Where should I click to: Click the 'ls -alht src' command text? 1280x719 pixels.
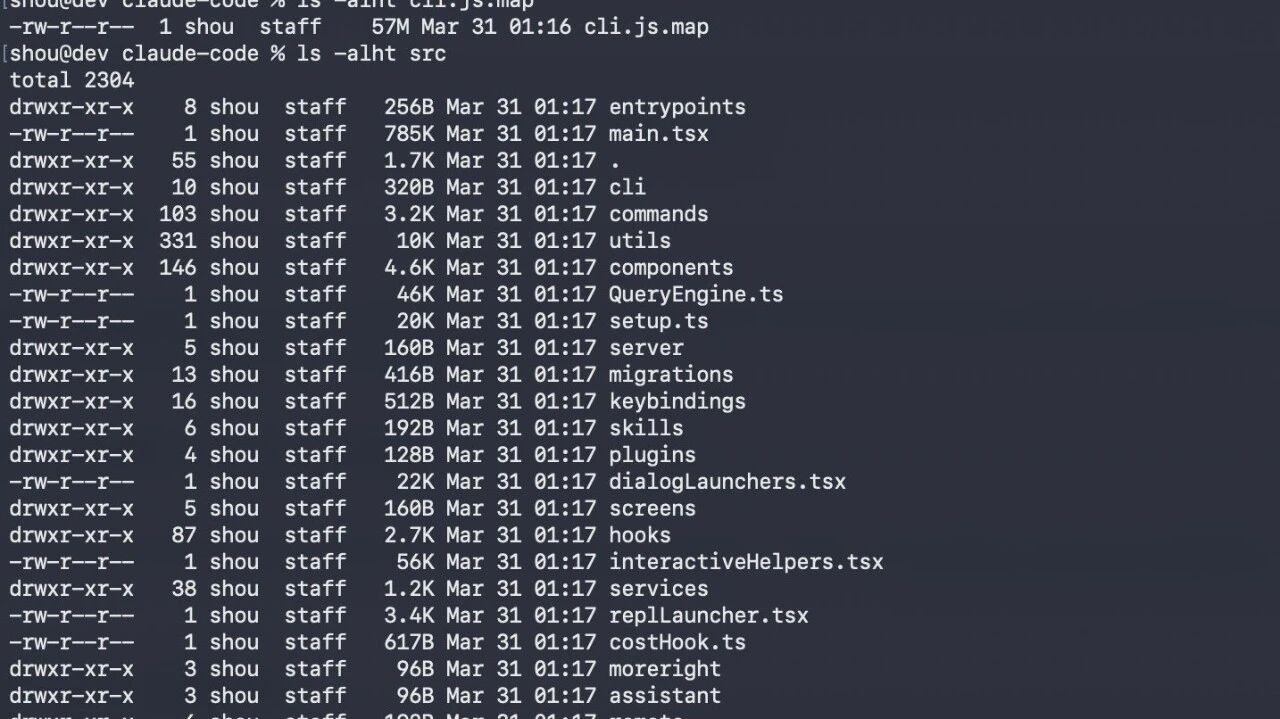click(x=371, y=54)
